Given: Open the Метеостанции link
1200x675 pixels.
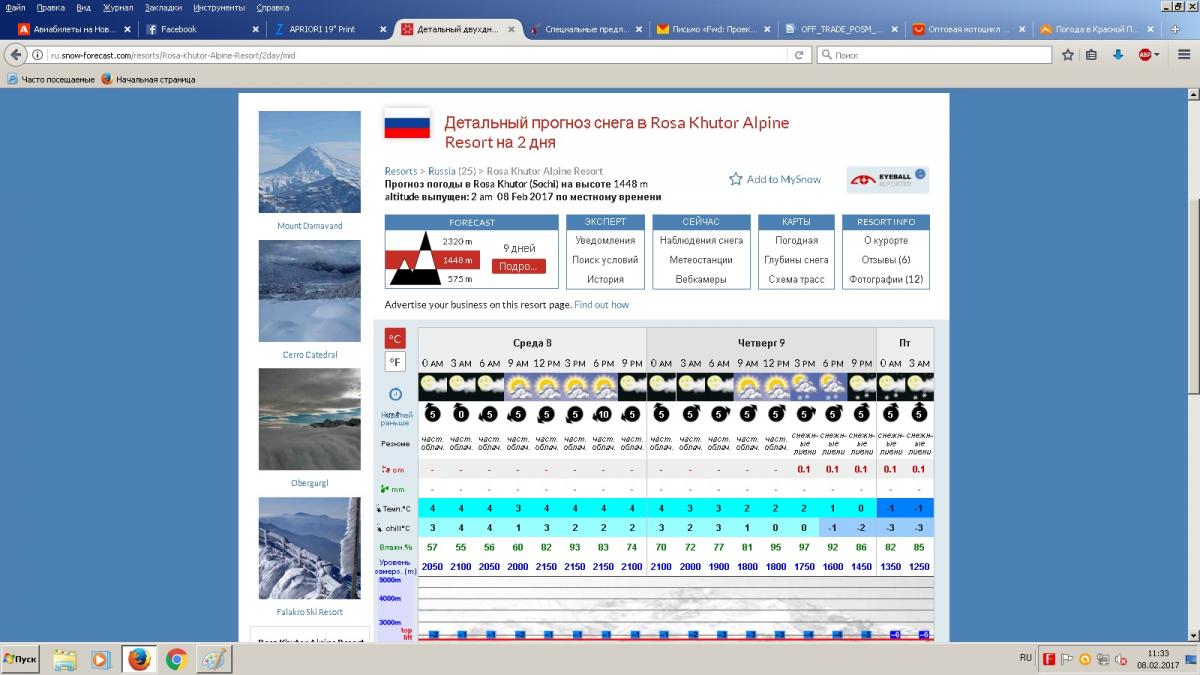Looking at the screenshot, I should coord(701,260).
